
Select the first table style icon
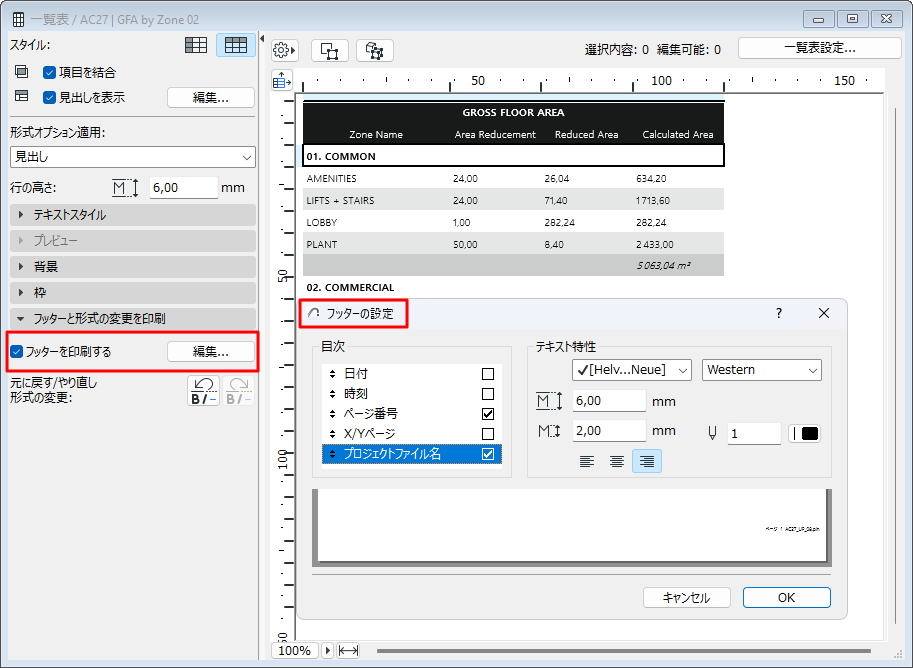(196, 45)
